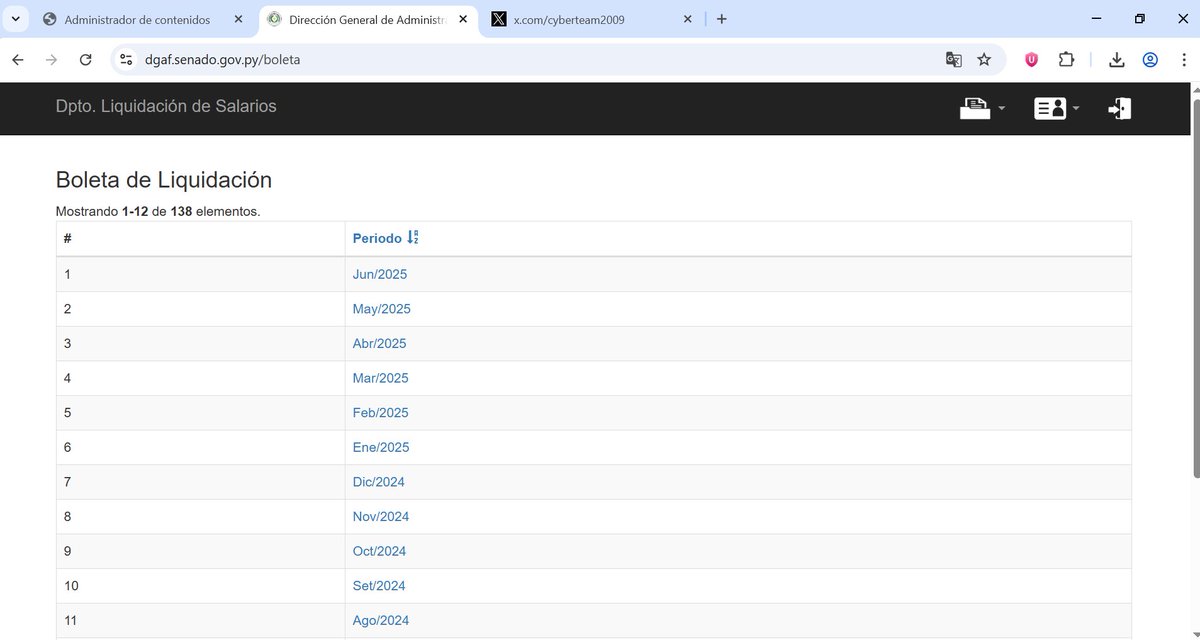The width and height of the screenshot is (1200, 640).
Task: Open the Jun/2025 boleta
Action: pos(380,274)
